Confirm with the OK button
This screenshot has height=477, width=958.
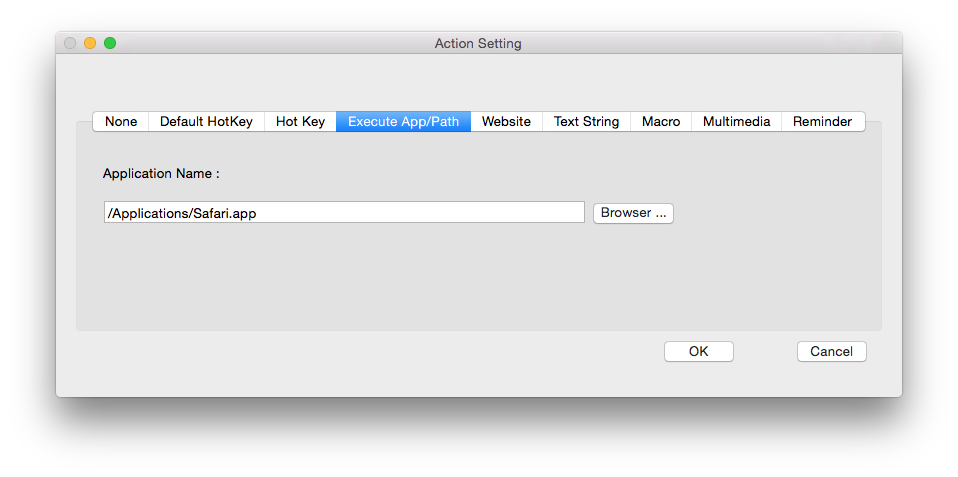(698, 351)
